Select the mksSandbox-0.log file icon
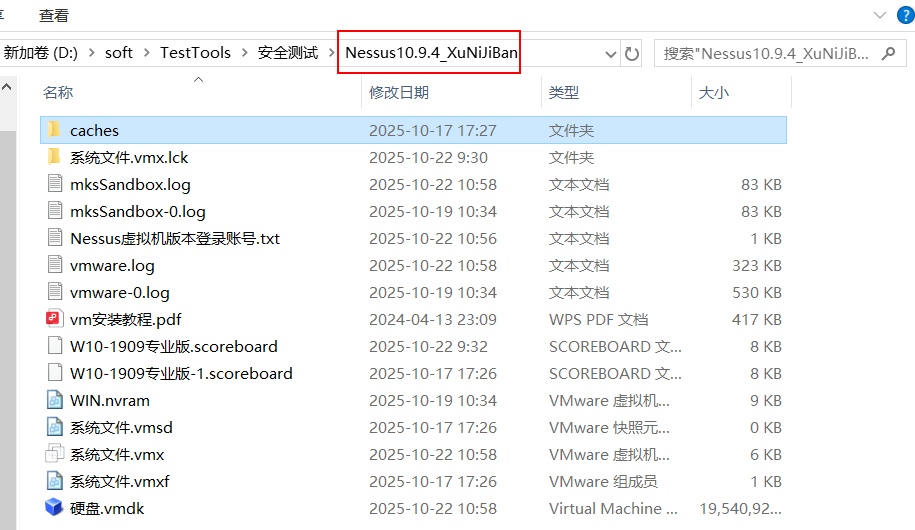 tap(54, 211)
